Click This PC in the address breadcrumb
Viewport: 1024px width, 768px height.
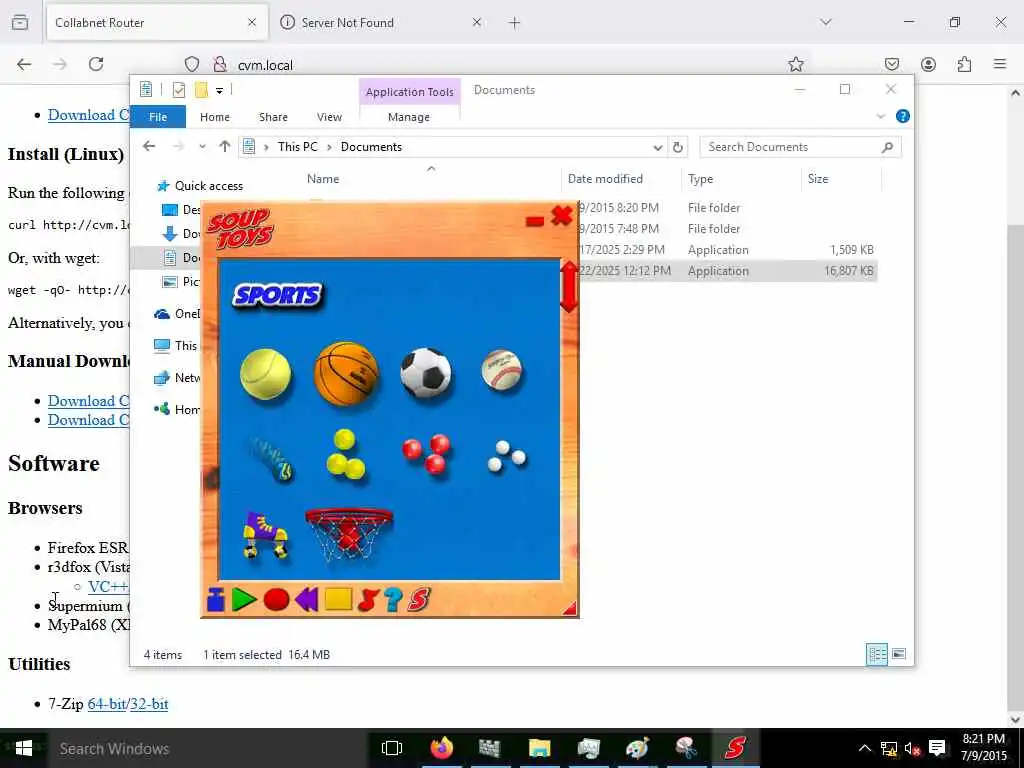click(x=298, y=147)
